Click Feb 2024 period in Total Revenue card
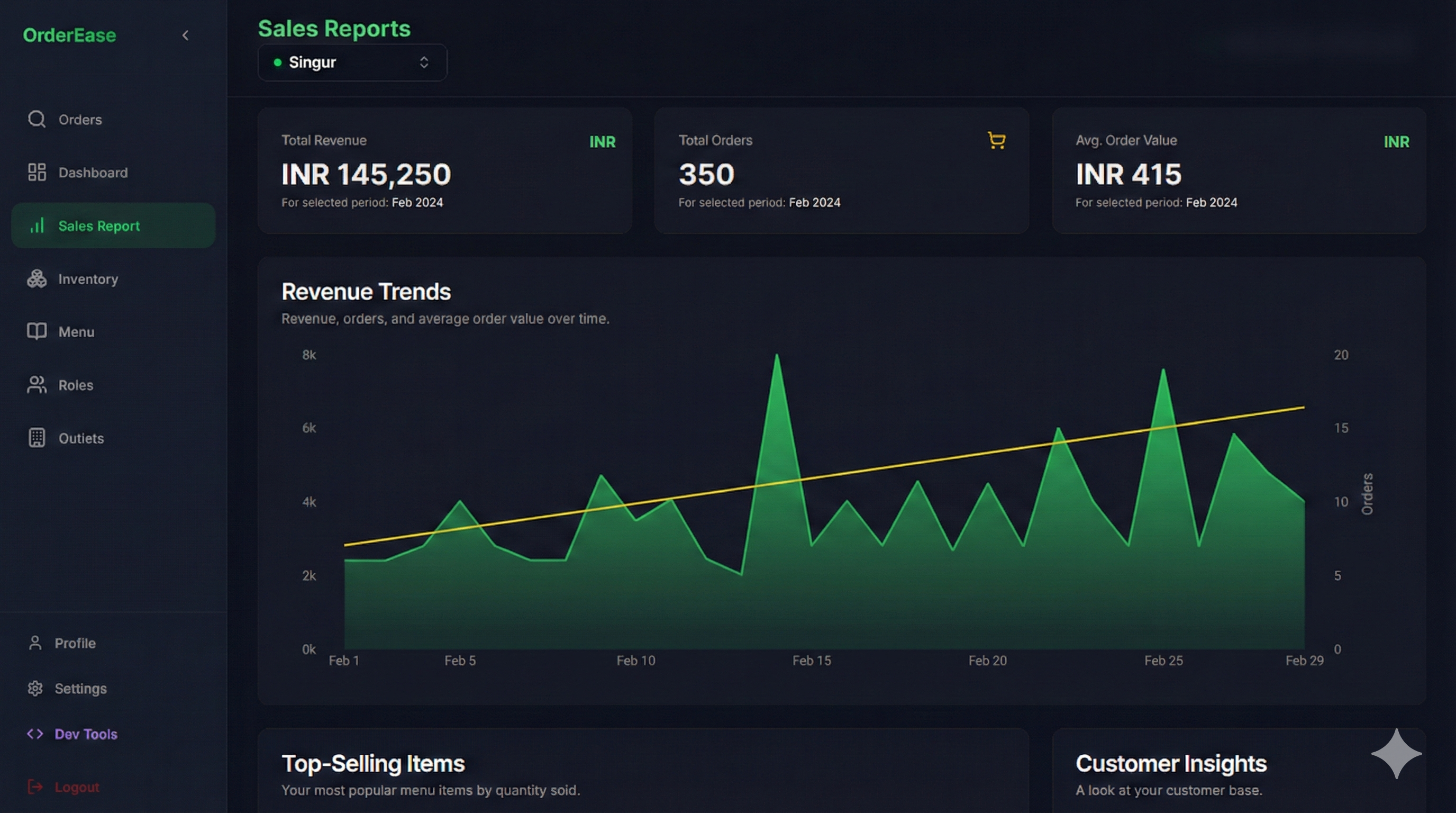The height and width of the screenshot is (813, 1456). (417, 202)
